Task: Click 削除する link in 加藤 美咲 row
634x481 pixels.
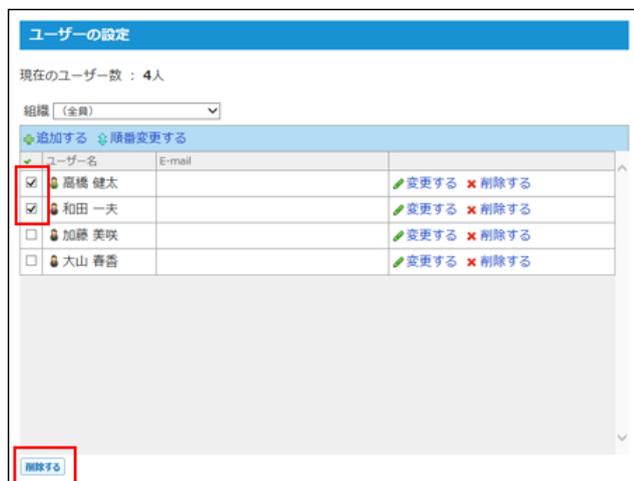Action: (505, 235)
